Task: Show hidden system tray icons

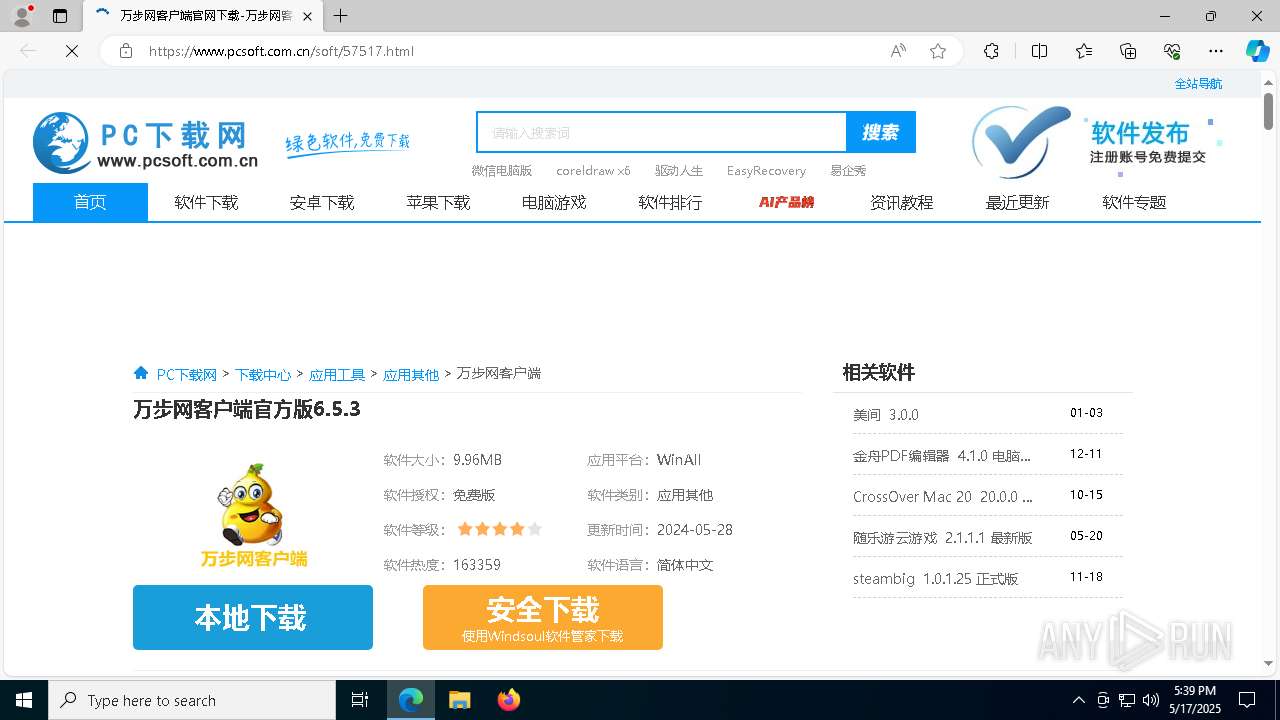Action: [1078, 700]
